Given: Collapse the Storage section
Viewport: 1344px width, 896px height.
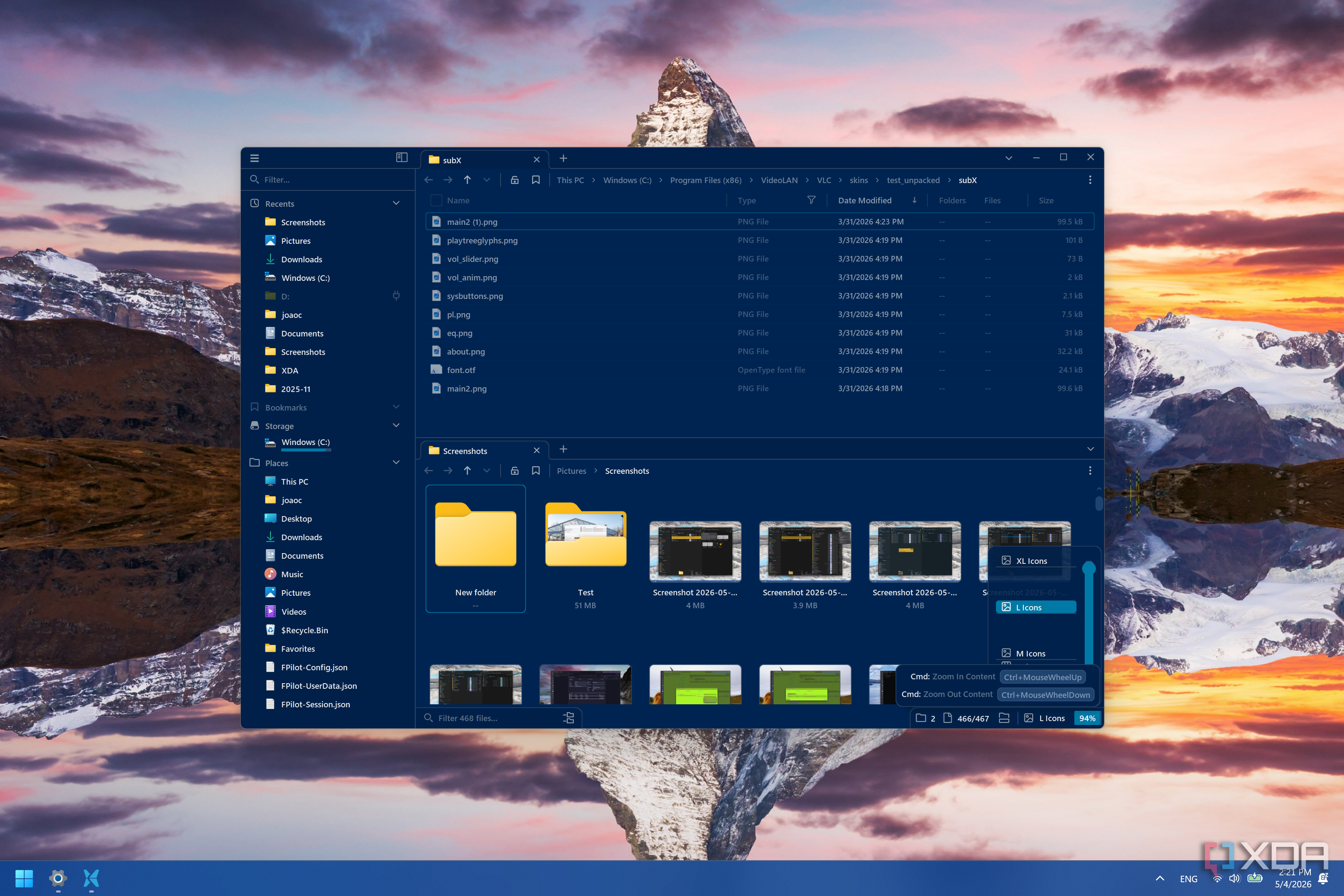Looking at the screenshot, I should [x=396, y=426].
